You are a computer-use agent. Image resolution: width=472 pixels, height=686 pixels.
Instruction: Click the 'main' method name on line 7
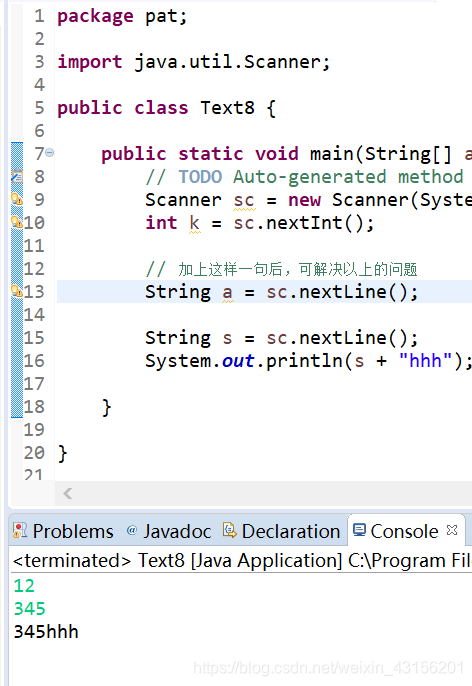pos(332,154)
